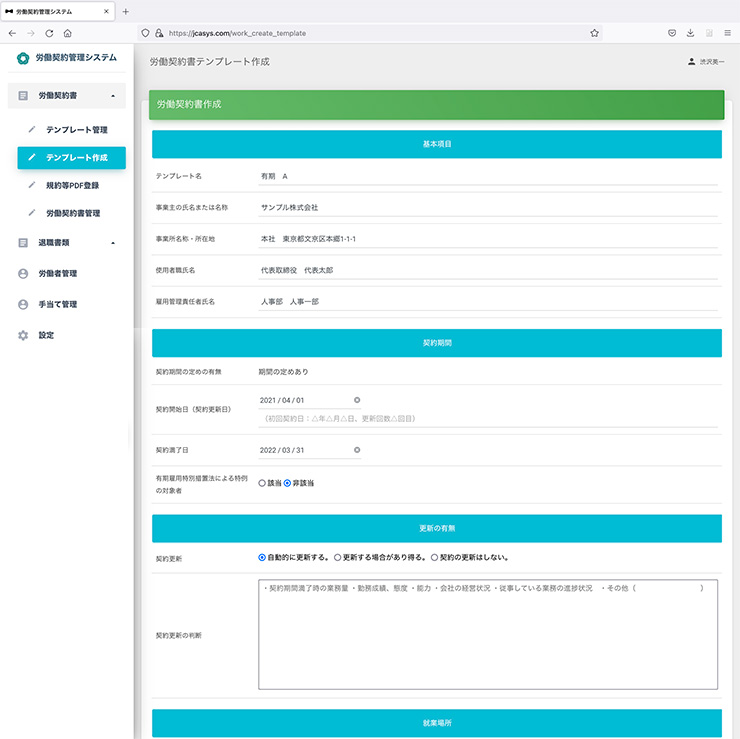
Task: Click the padlock site security icon
Action: pyautogui.click(x=159, y=33)
